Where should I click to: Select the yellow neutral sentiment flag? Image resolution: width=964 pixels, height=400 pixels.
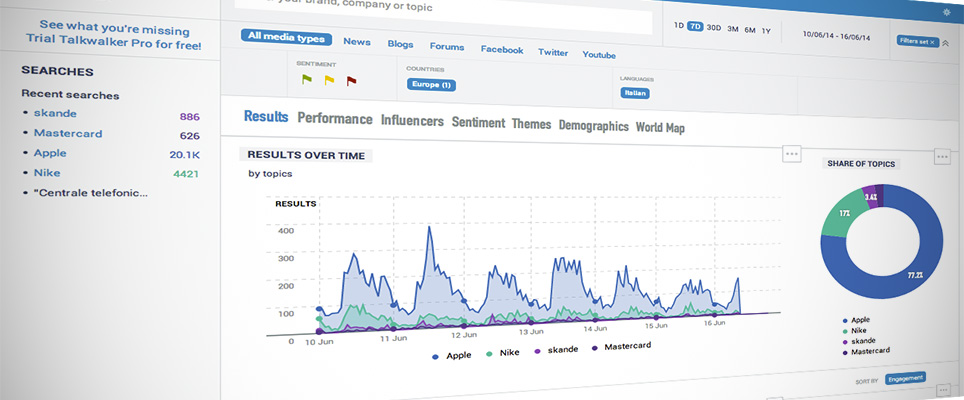coord(329,80)
